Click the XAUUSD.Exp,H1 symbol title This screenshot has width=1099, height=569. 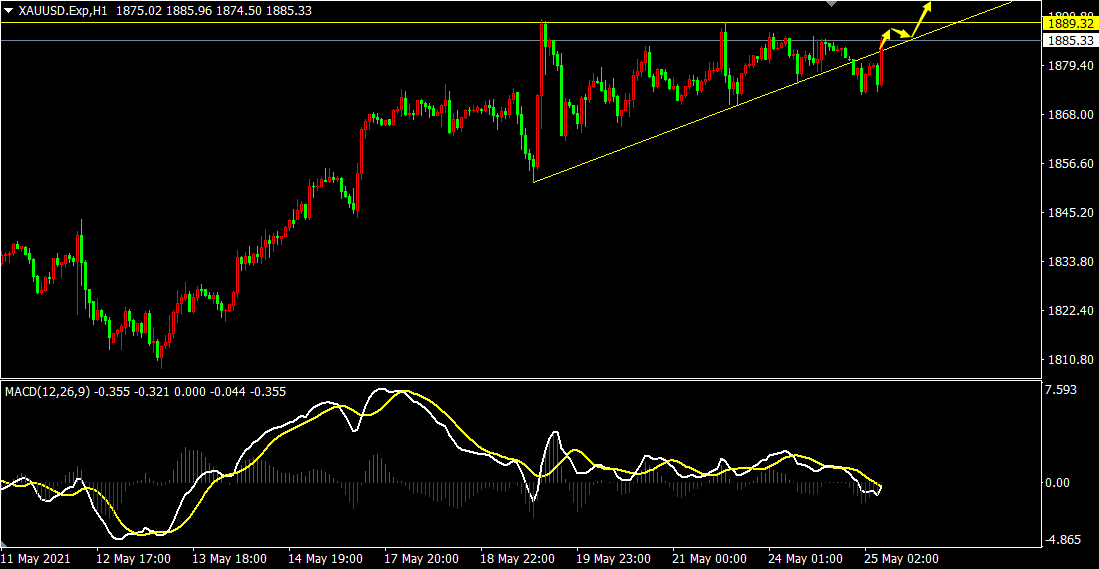[60, 10]
